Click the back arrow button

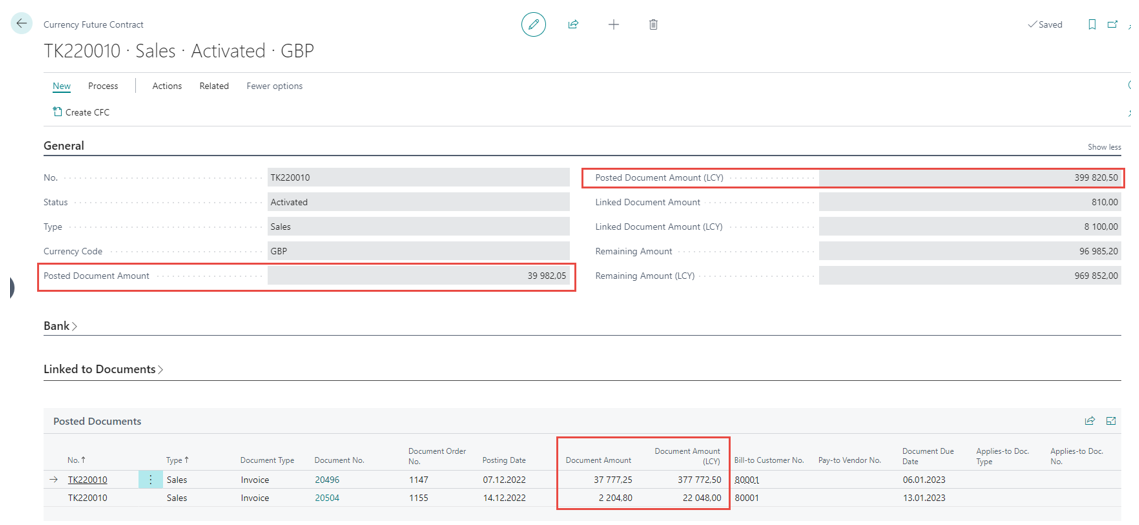click(21, 24)
